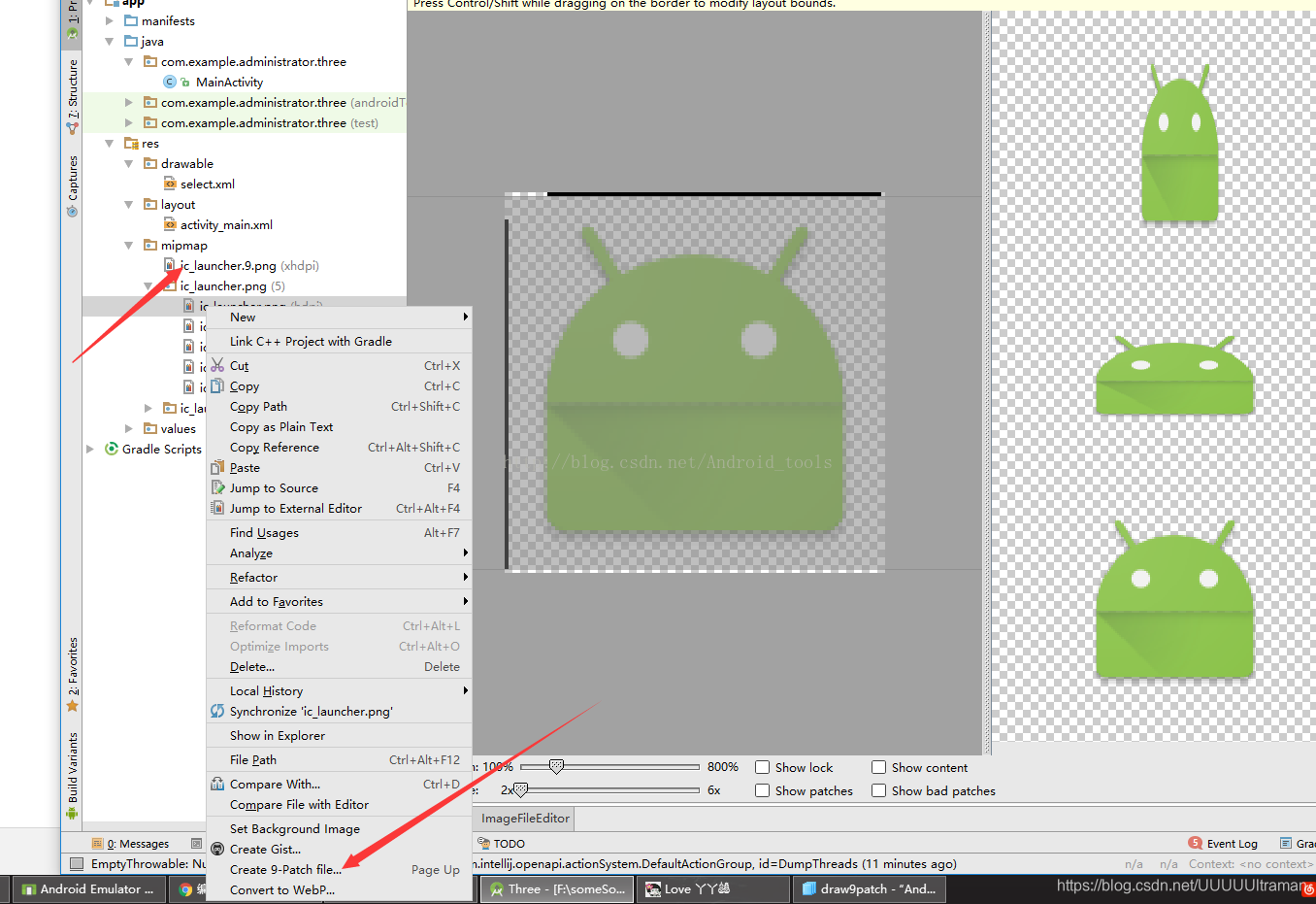
Task: Collapse the drawable folder
Action: (x=129, y=164)
